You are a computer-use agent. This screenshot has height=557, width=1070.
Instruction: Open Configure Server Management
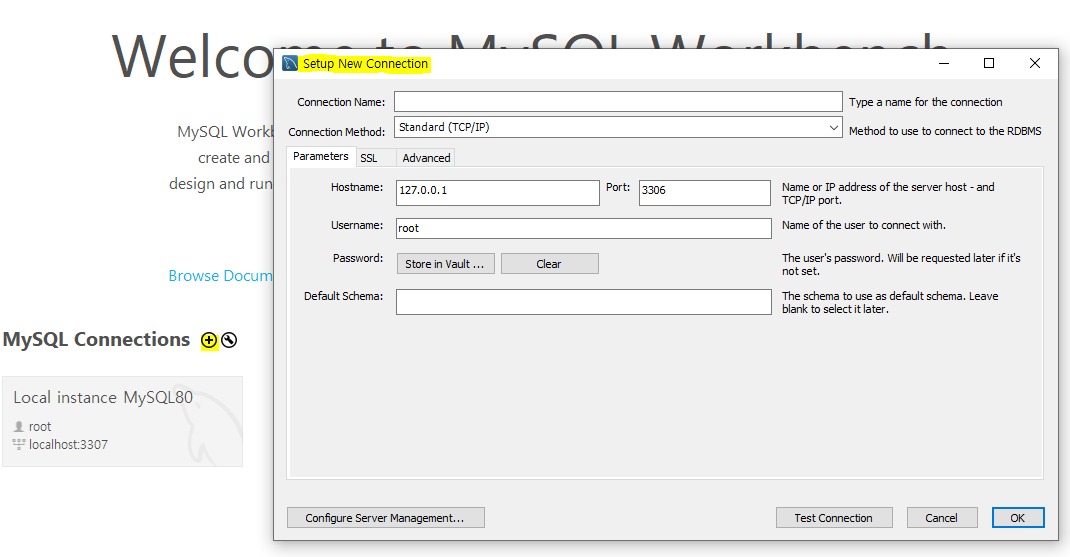point(386,517)
